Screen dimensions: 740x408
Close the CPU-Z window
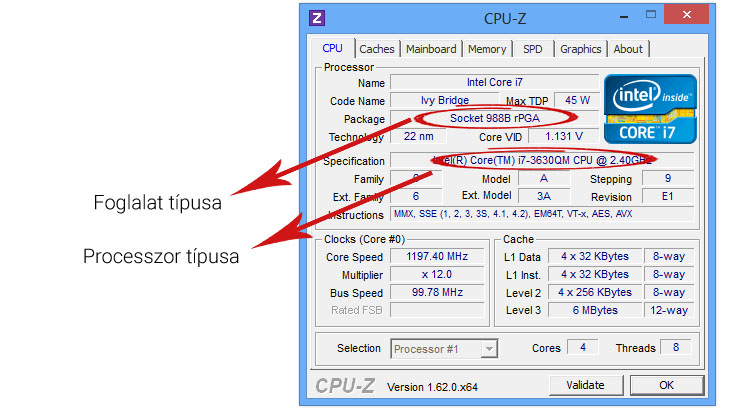pyautogui.click(x=687, y=16)
